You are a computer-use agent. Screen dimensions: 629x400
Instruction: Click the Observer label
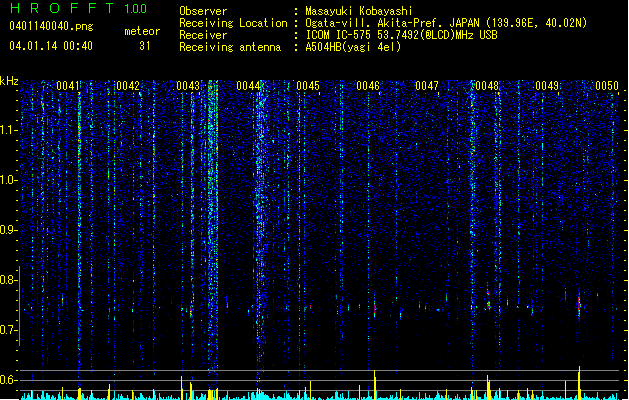coord(203,11)
